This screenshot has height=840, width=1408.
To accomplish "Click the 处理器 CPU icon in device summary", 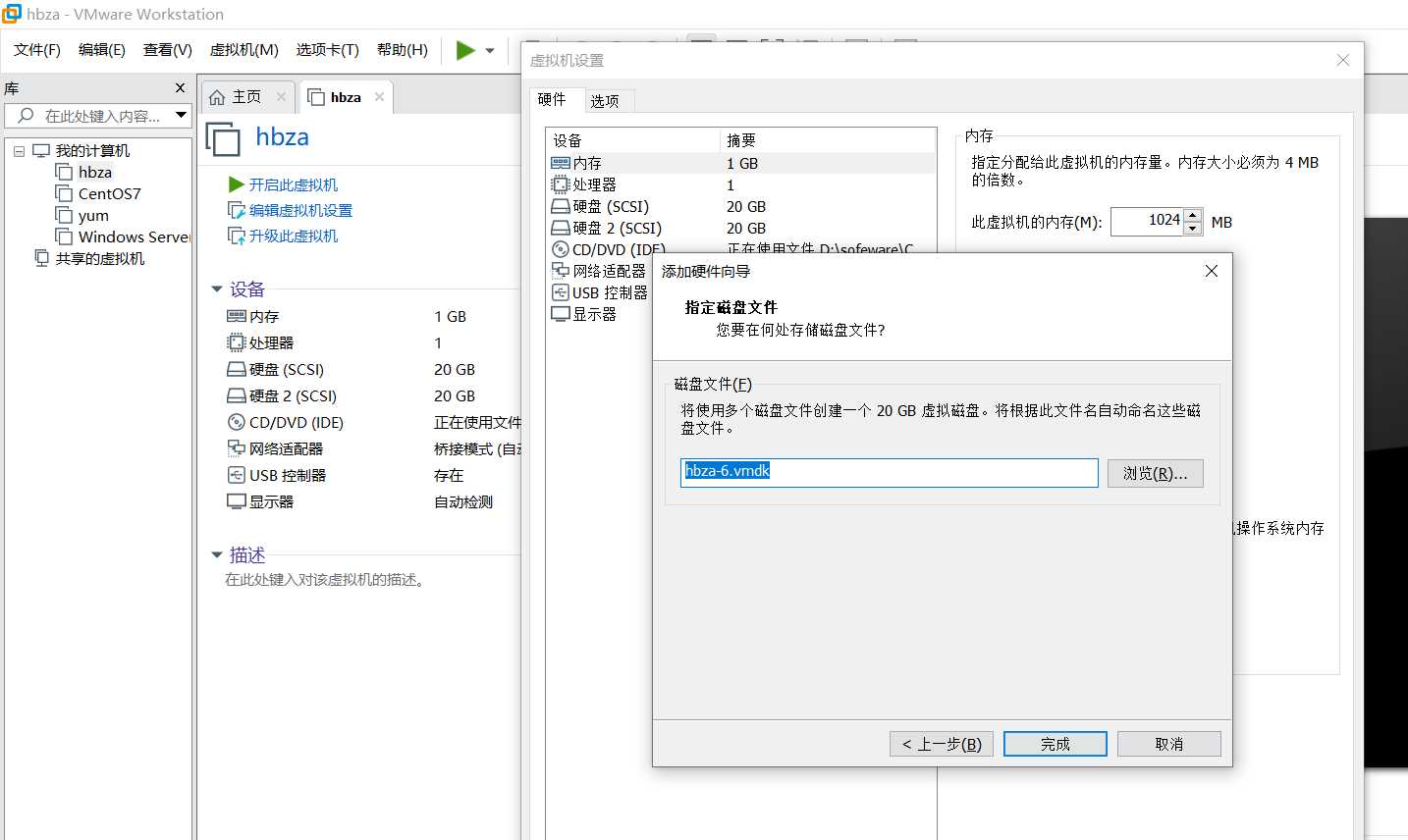I will pos(237,342).
